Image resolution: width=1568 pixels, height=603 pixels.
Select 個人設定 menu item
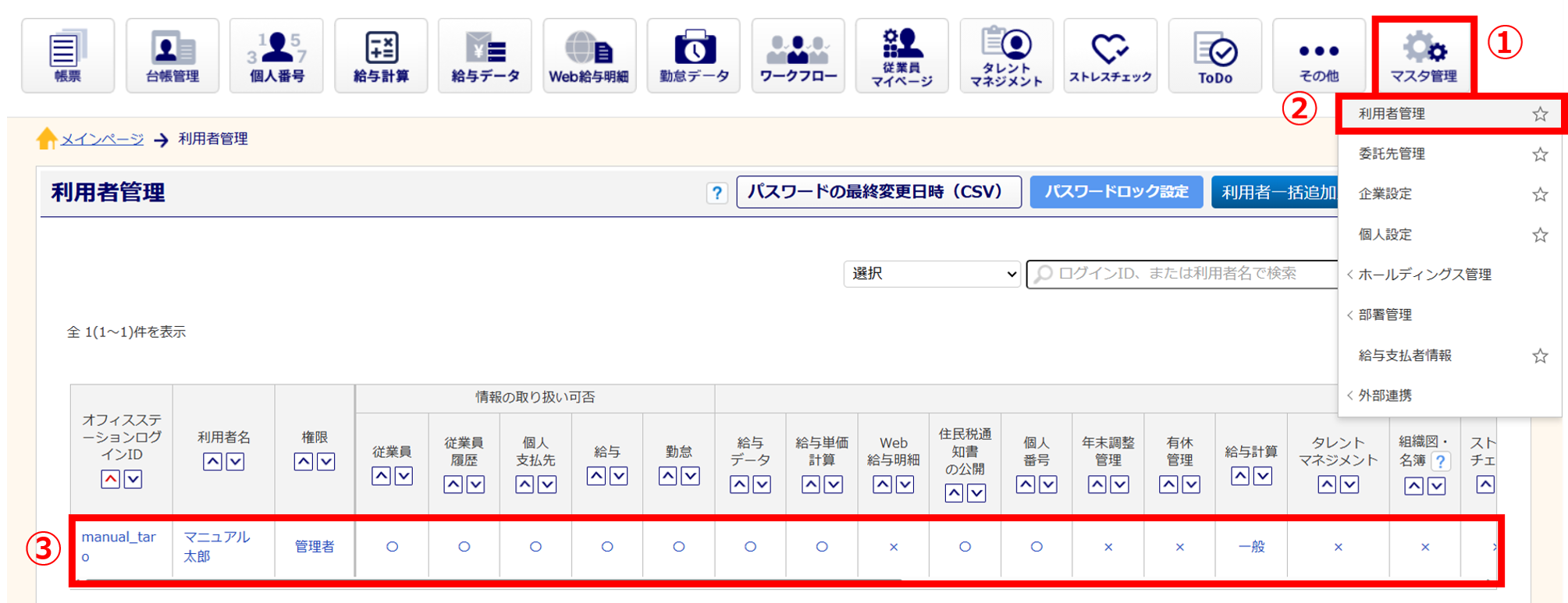[1385, 235]
